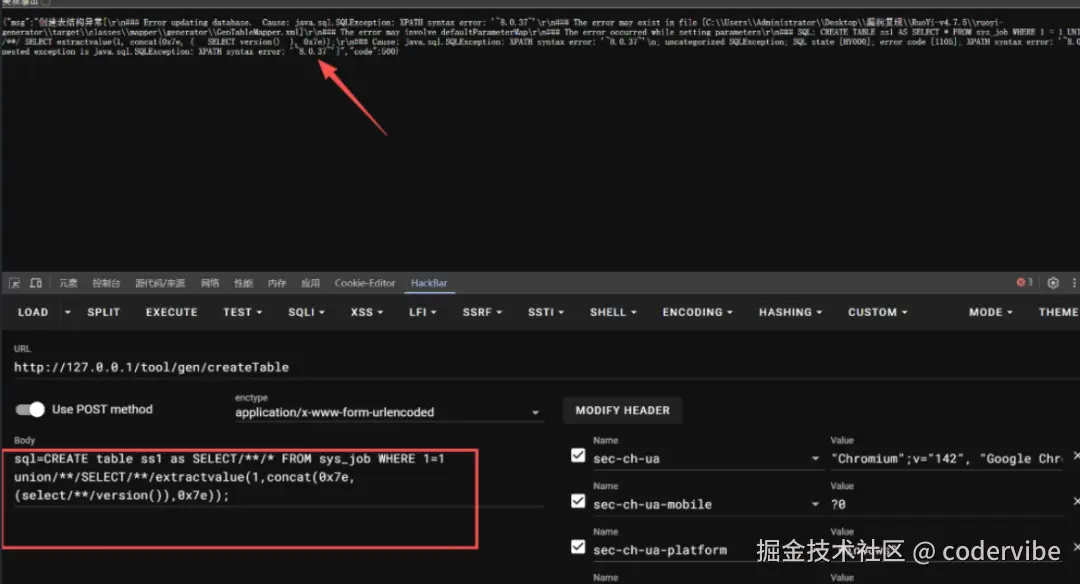The height and width of the screenshot is (584, 1080).
Task: Open the 应用 tab
Action: point(310,283)
